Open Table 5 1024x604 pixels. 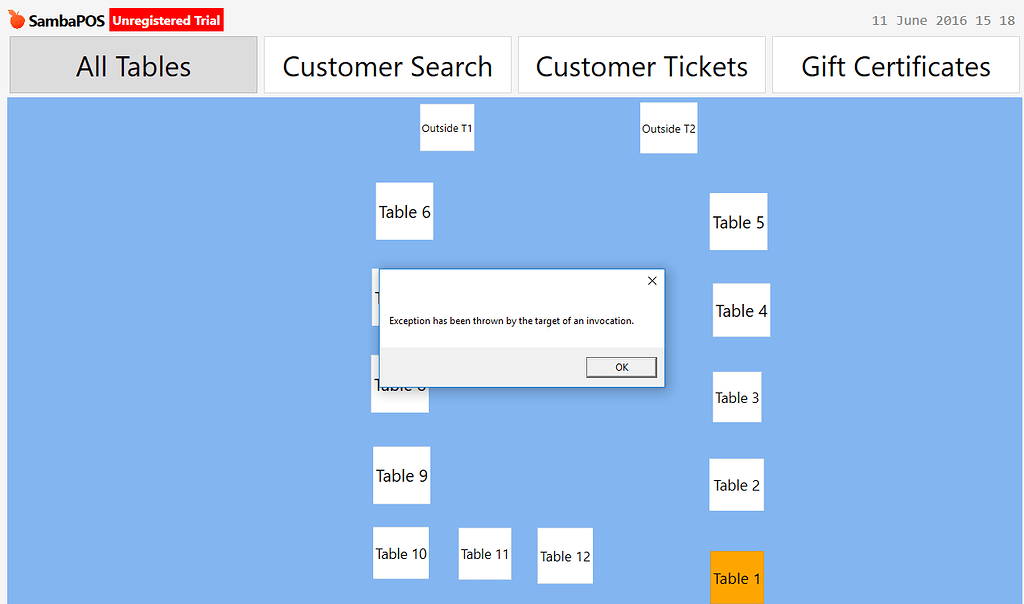pos(738,222)
